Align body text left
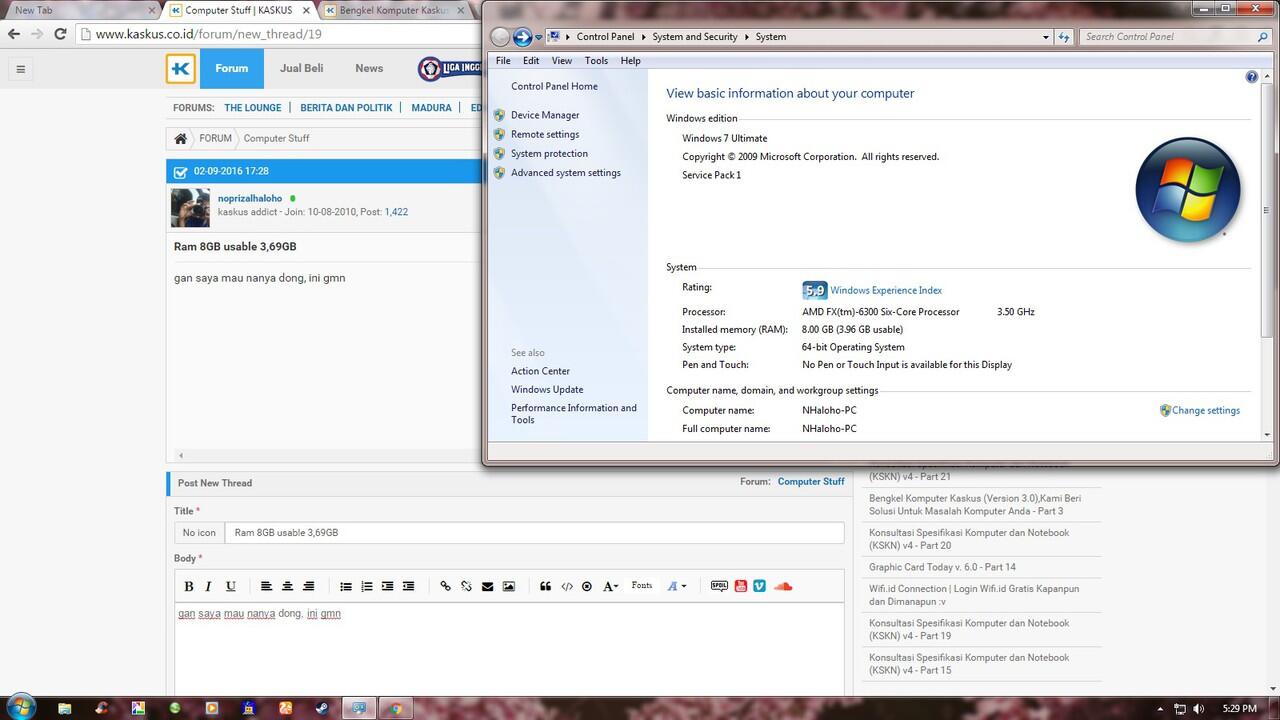 (266, 586)
